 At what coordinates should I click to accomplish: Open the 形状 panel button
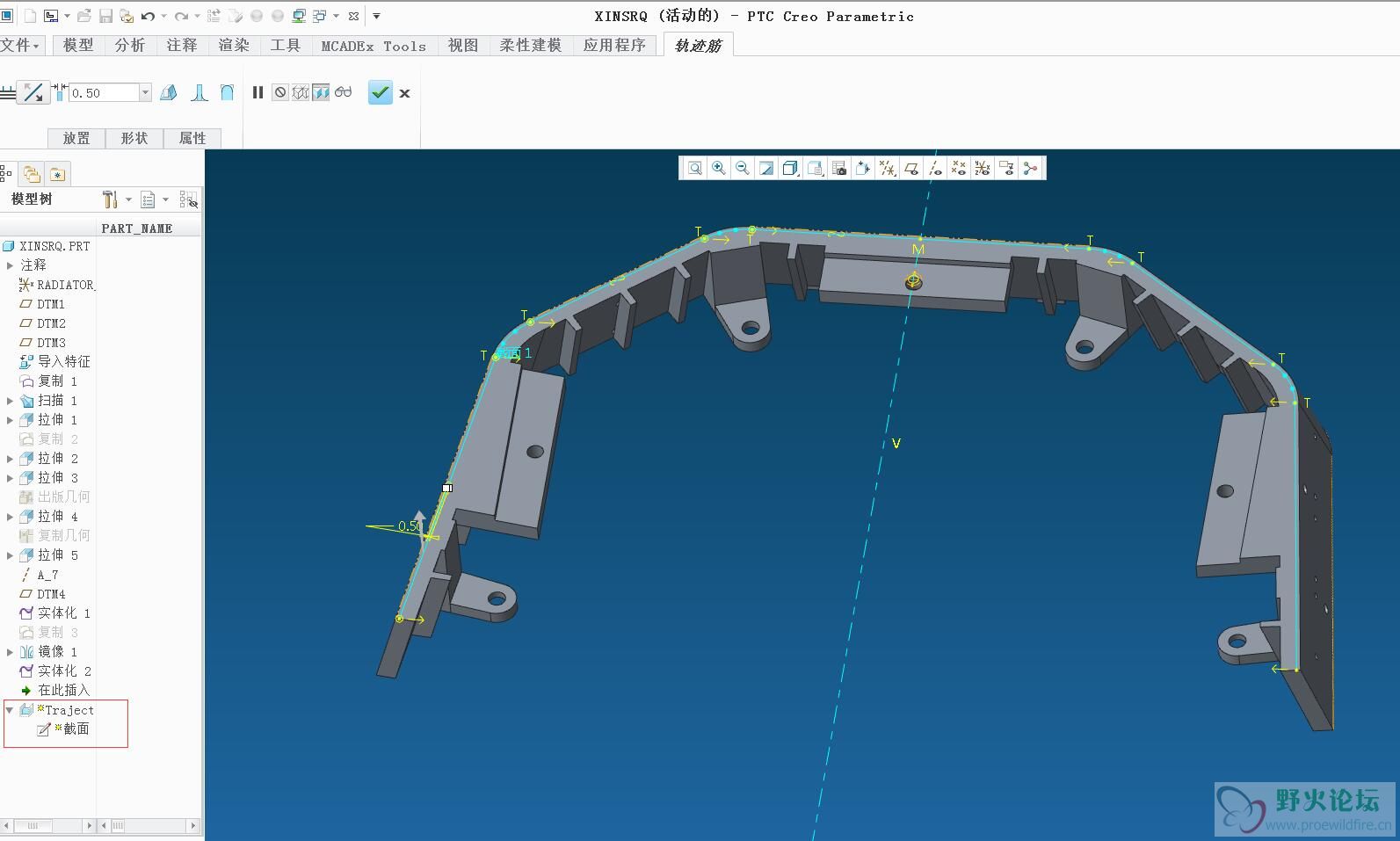[134, 138]
